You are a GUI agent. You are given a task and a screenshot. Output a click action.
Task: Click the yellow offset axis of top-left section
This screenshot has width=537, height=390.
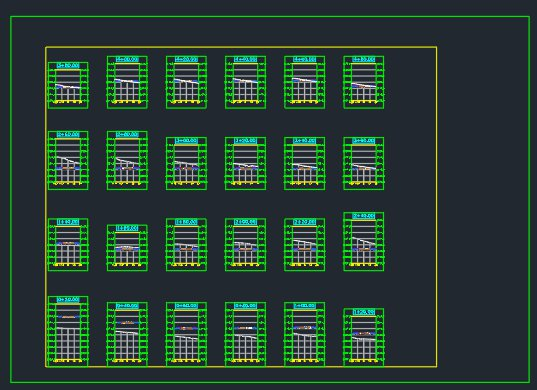(68, 102)
